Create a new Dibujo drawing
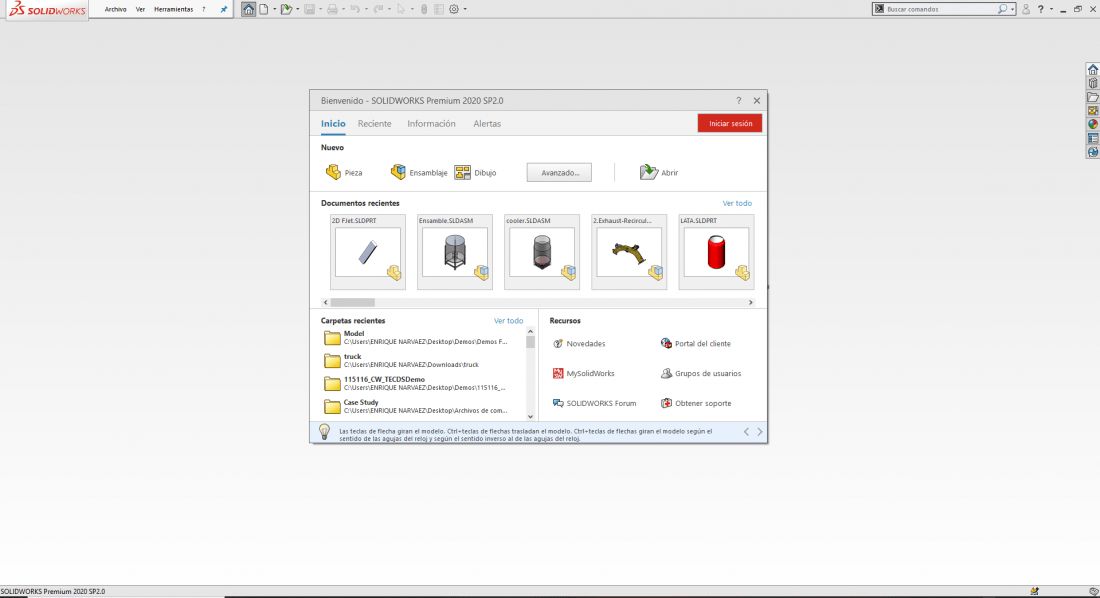Viewport: 1100px width, 598px height. point(476,173)
